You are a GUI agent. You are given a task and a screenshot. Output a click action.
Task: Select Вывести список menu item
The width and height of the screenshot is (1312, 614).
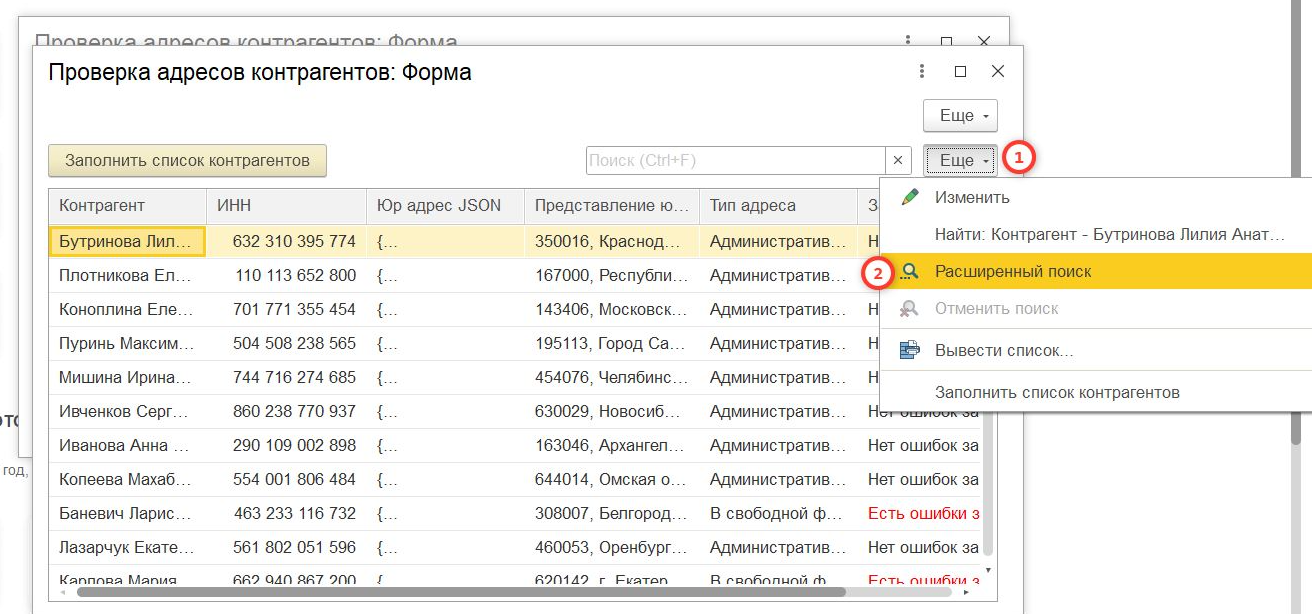coord(1003,351)
